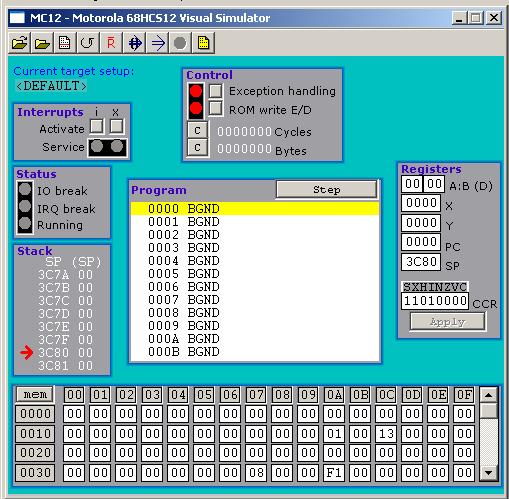Click memory row button 0030
The height and width of the screenshot is (499, 509).
pos(35,472)
